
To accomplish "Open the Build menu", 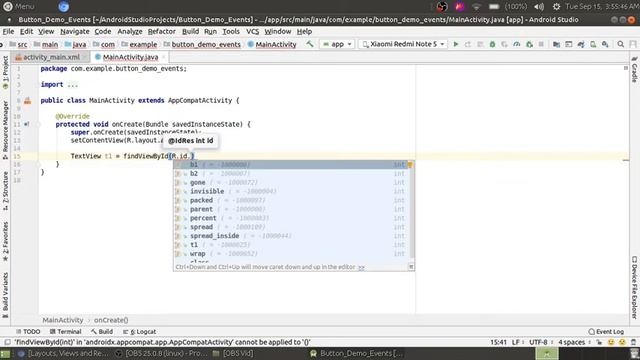I will [x=191, y=31].
